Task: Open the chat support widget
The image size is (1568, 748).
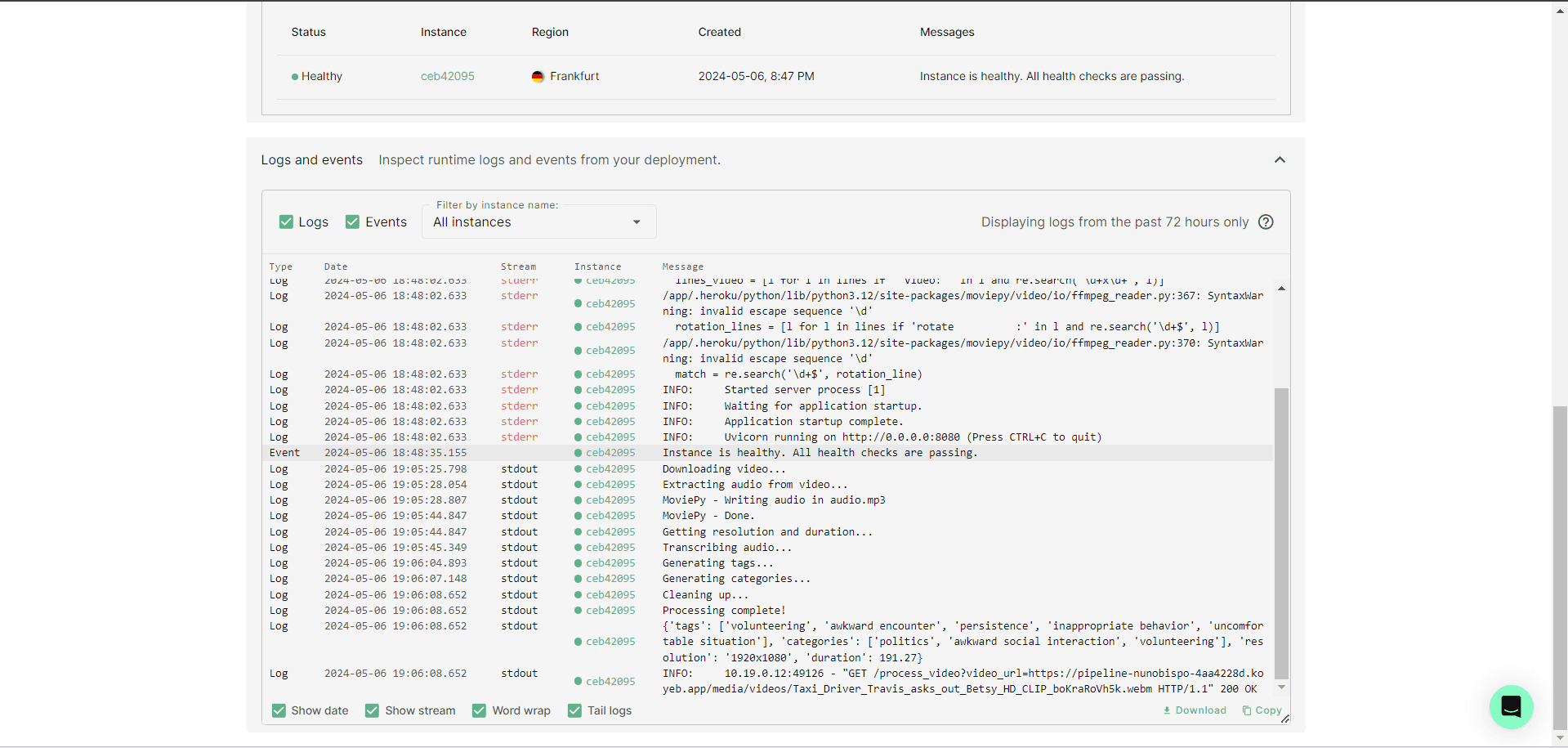Action: [1511, 706]
